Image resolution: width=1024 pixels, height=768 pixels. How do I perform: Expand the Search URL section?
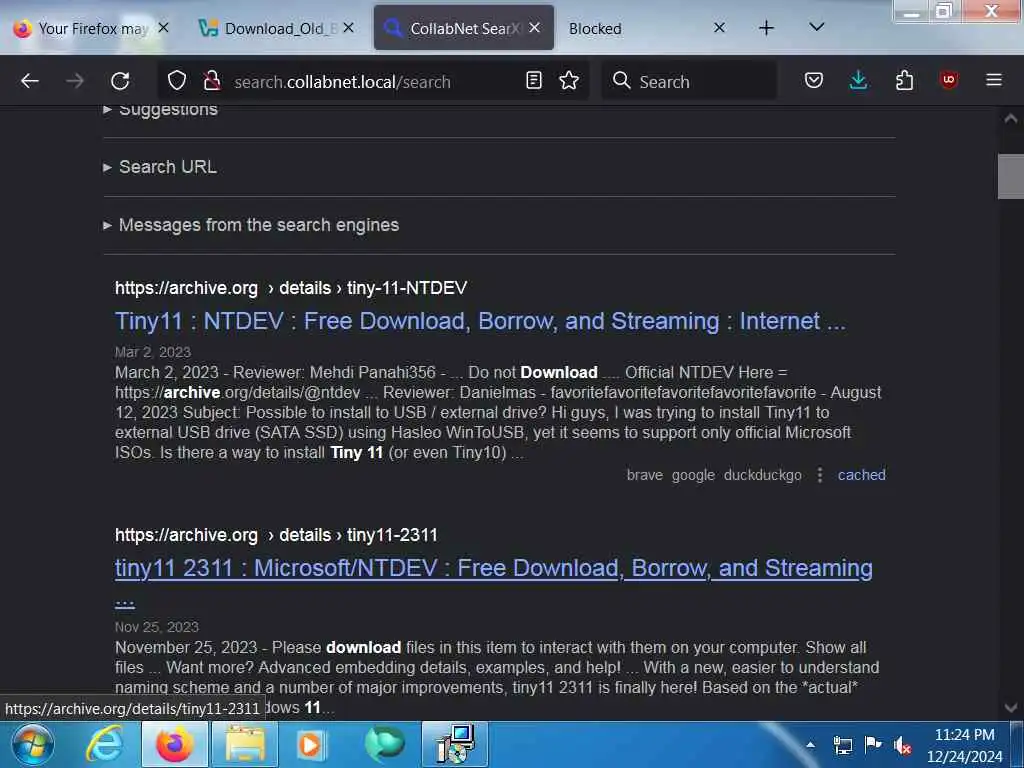click(161, 167)
